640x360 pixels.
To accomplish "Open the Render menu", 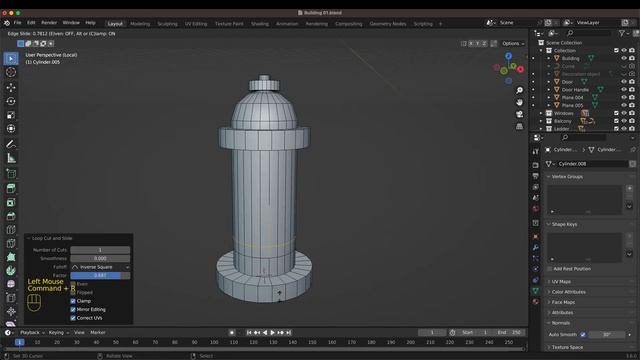I will tap(49, 23).
